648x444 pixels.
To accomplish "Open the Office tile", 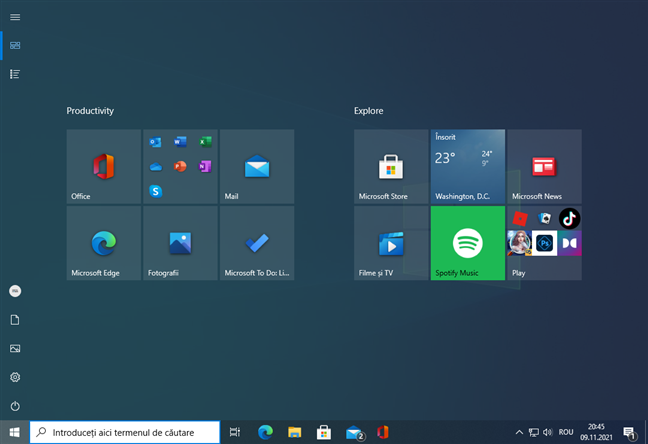I will click(104, 166).
